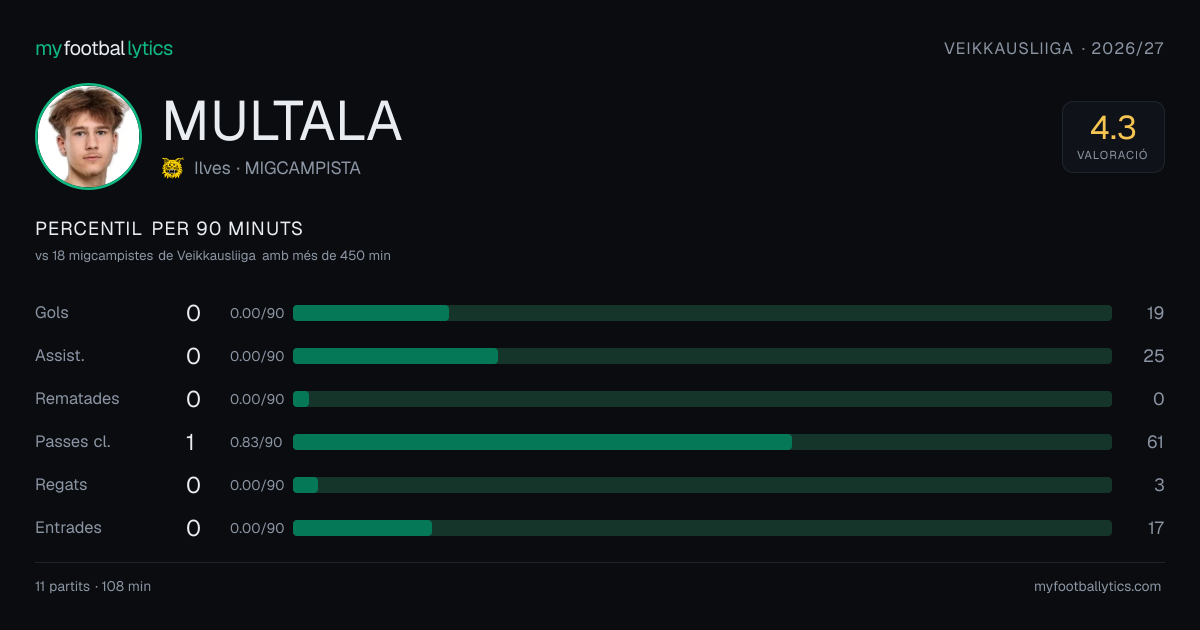The height and width of the screenshot is (630, 1200).
Task: Open Multala's player portrait photo
Action: [x=88, y=136]
